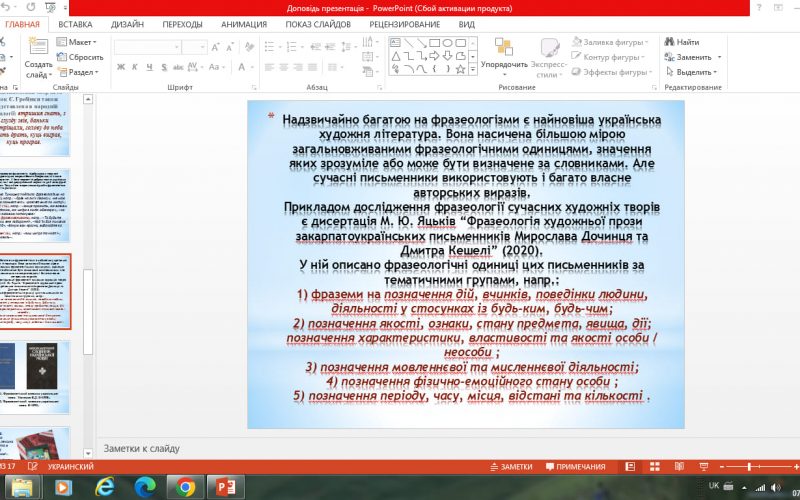This screenshot has width=800, height=500.
Task: Click the zoom slider in status bar
Action: coord(760,467)
